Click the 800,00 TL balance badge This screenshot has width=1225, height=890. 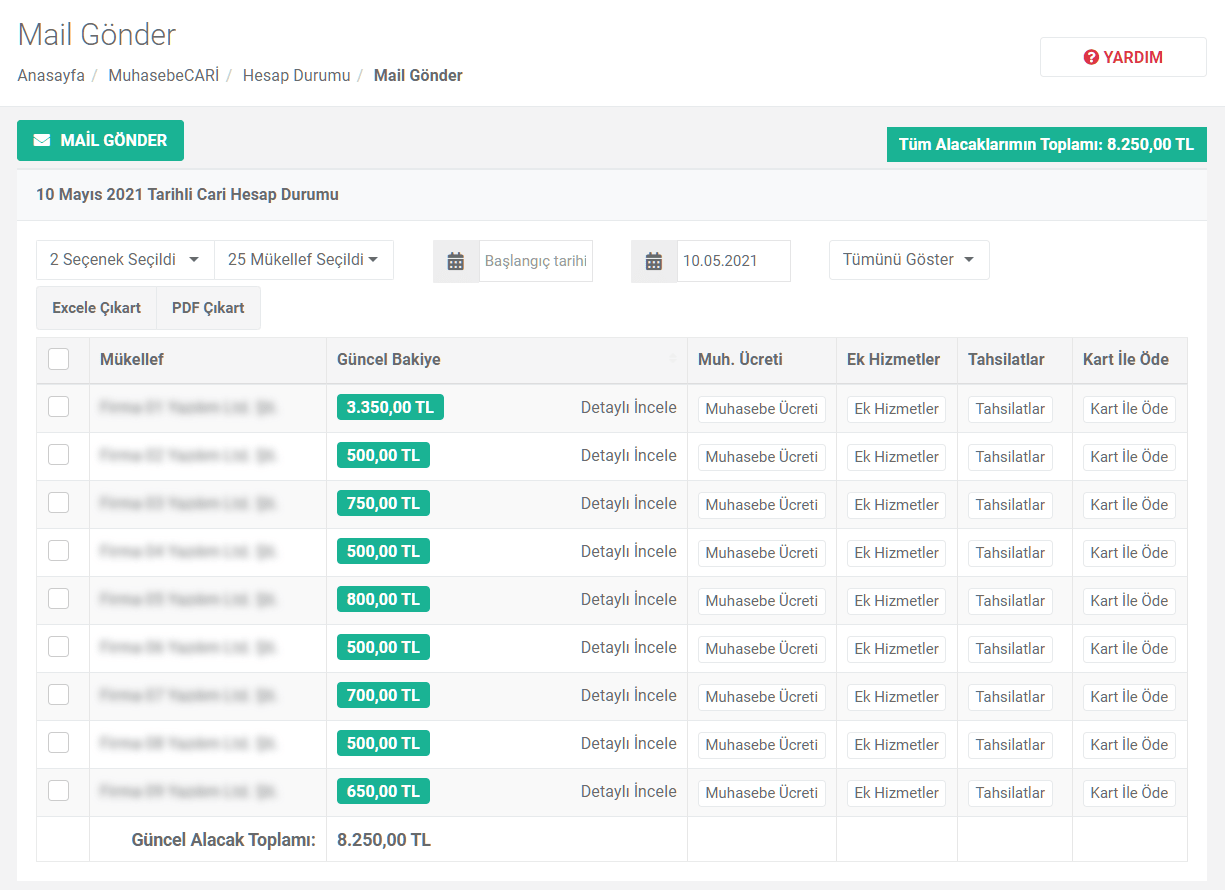coord(383,599)
